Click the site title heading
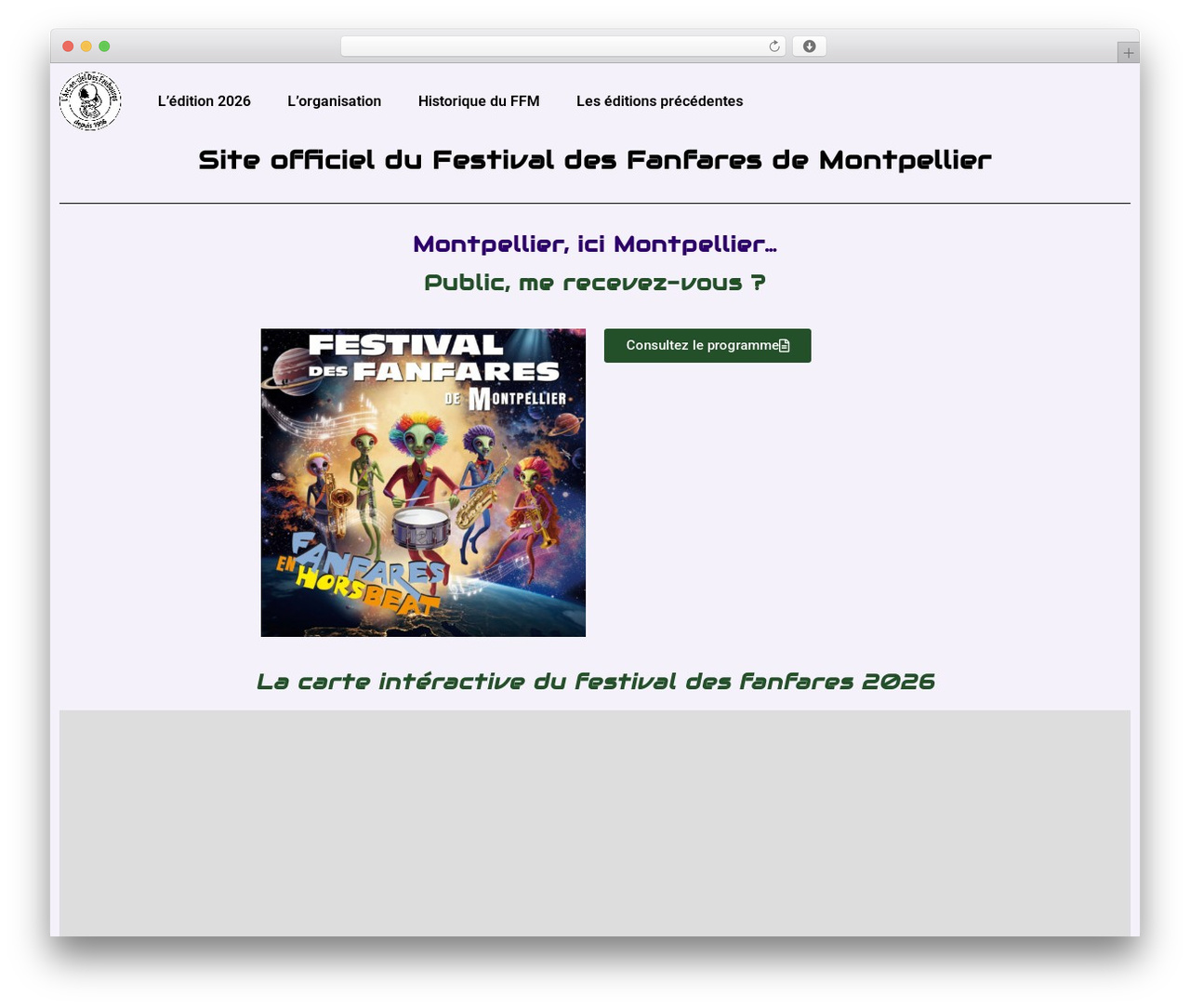This screenshot has height=1008, width=1190. point(595,160)
